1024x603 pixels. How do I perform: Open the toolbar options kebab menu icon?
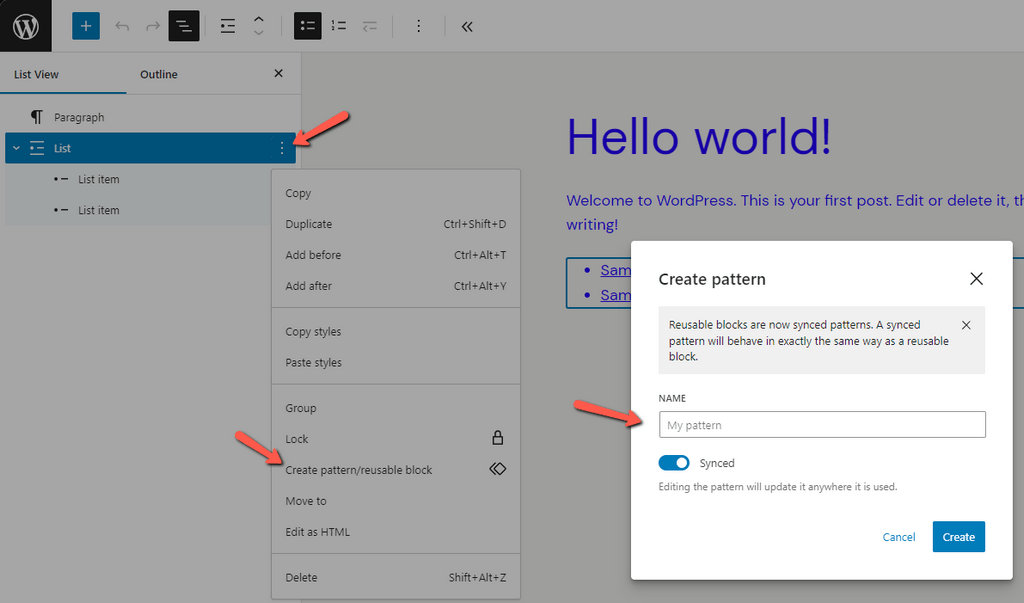tap(418, 26)
